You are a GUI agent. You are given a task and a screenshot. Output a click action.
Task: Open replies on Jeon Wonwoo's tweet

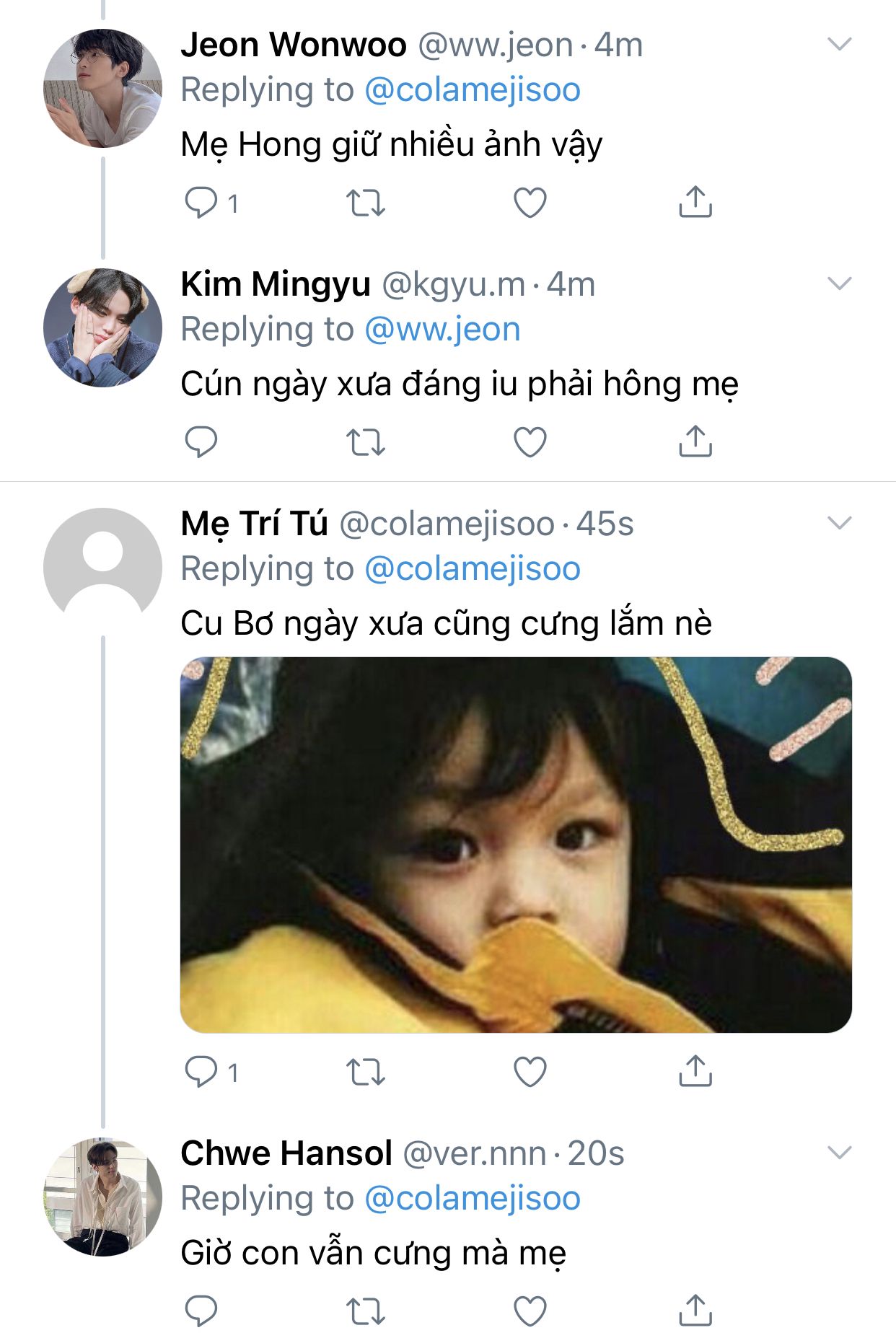201,203
